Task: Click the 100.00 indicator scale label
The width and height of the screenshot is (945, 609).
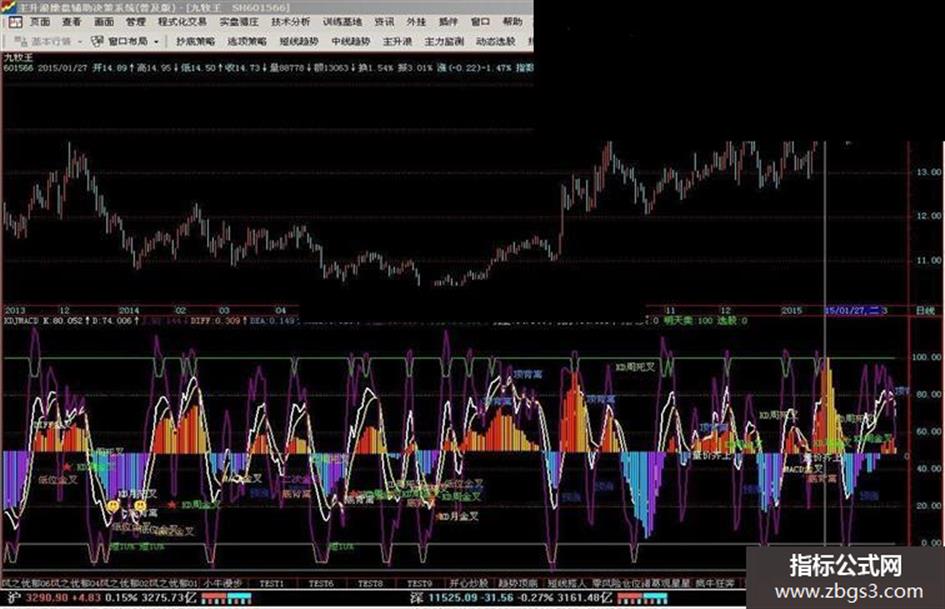Action: tap(927, 357)
